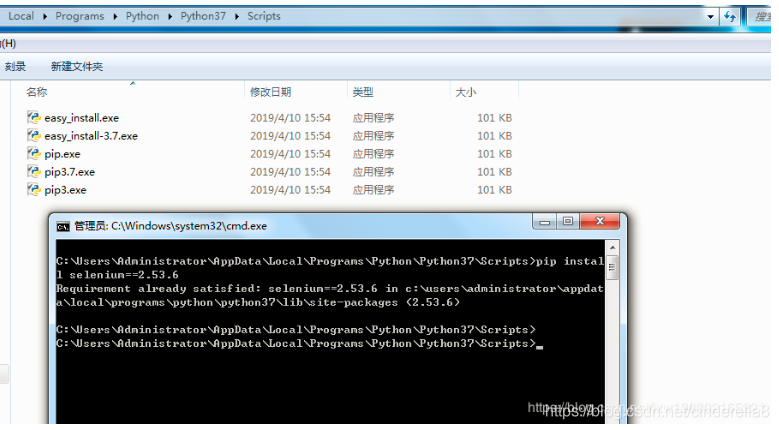Click the 刻录 burn toolbar button
This screenshot has height=430, width=779.
click(15, 67)
